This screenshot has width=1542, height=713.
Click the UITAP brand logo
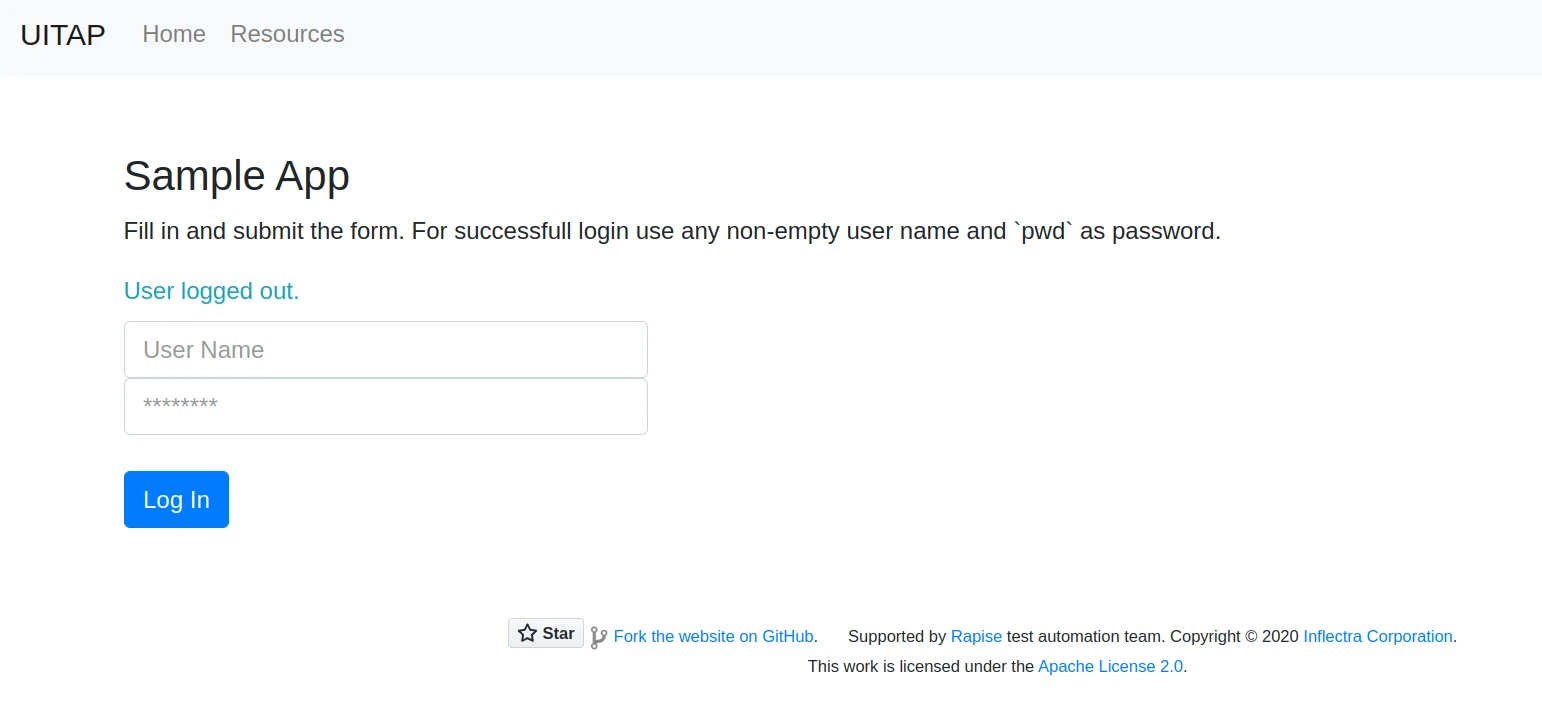(x=62, y=34)
